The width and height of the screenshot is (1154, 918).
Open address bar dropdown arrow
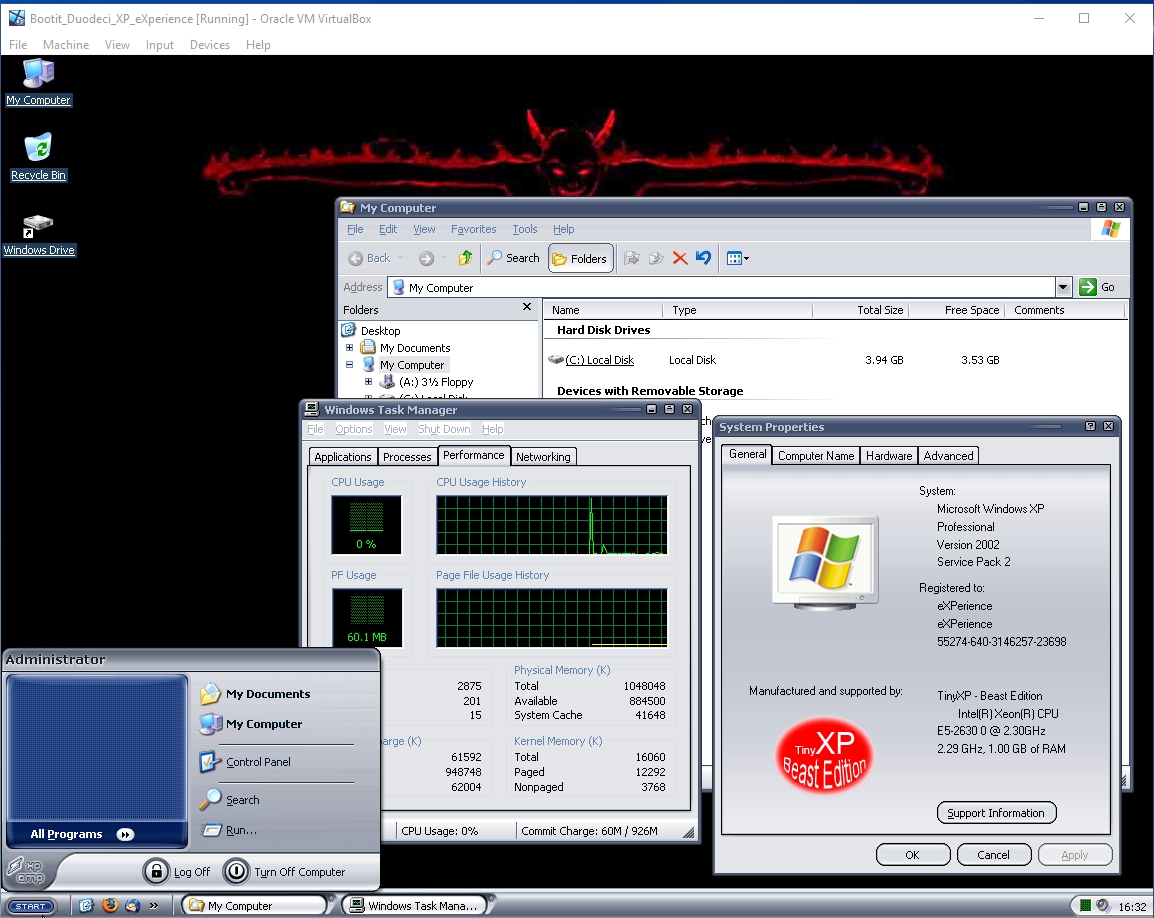coord(1063,287)
